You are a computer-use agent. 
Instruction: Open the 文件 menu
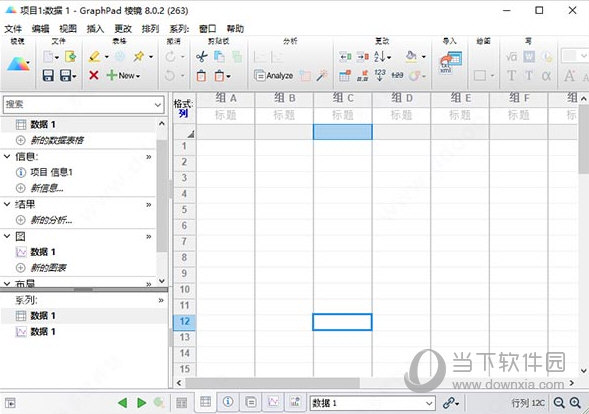click(13, 29)
